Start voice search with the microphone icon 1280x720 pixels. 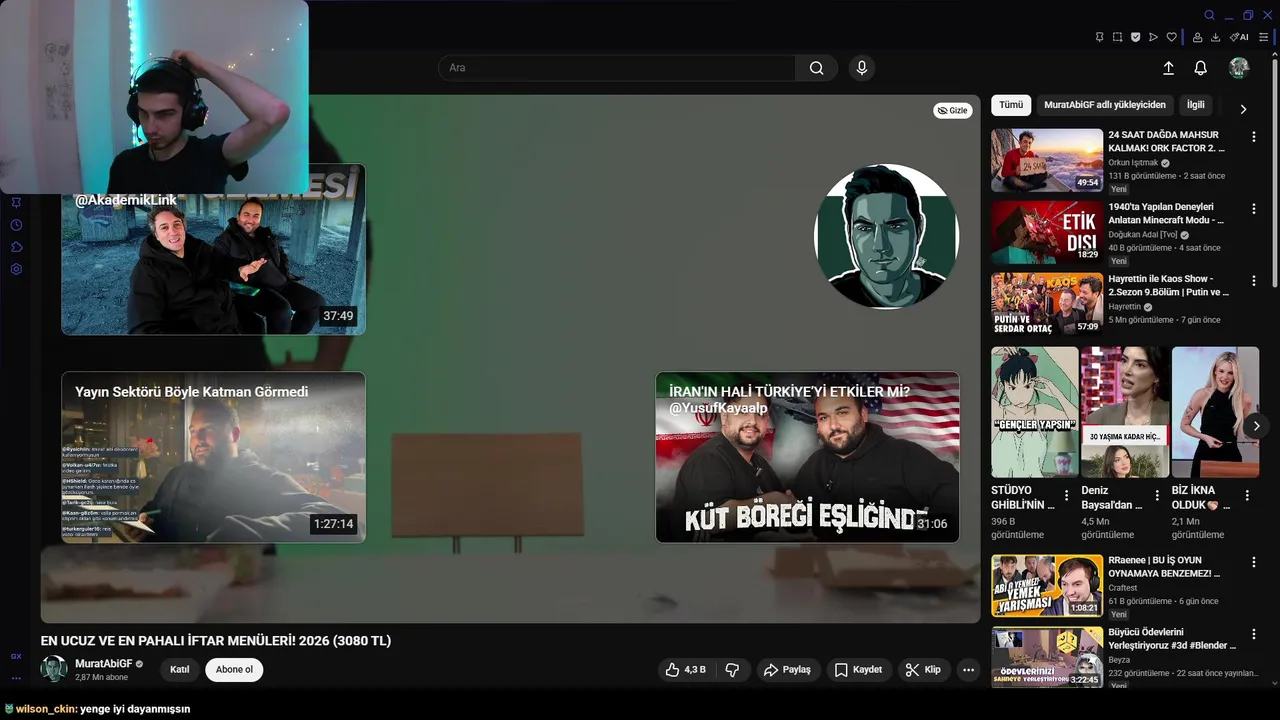coord(862,68)
